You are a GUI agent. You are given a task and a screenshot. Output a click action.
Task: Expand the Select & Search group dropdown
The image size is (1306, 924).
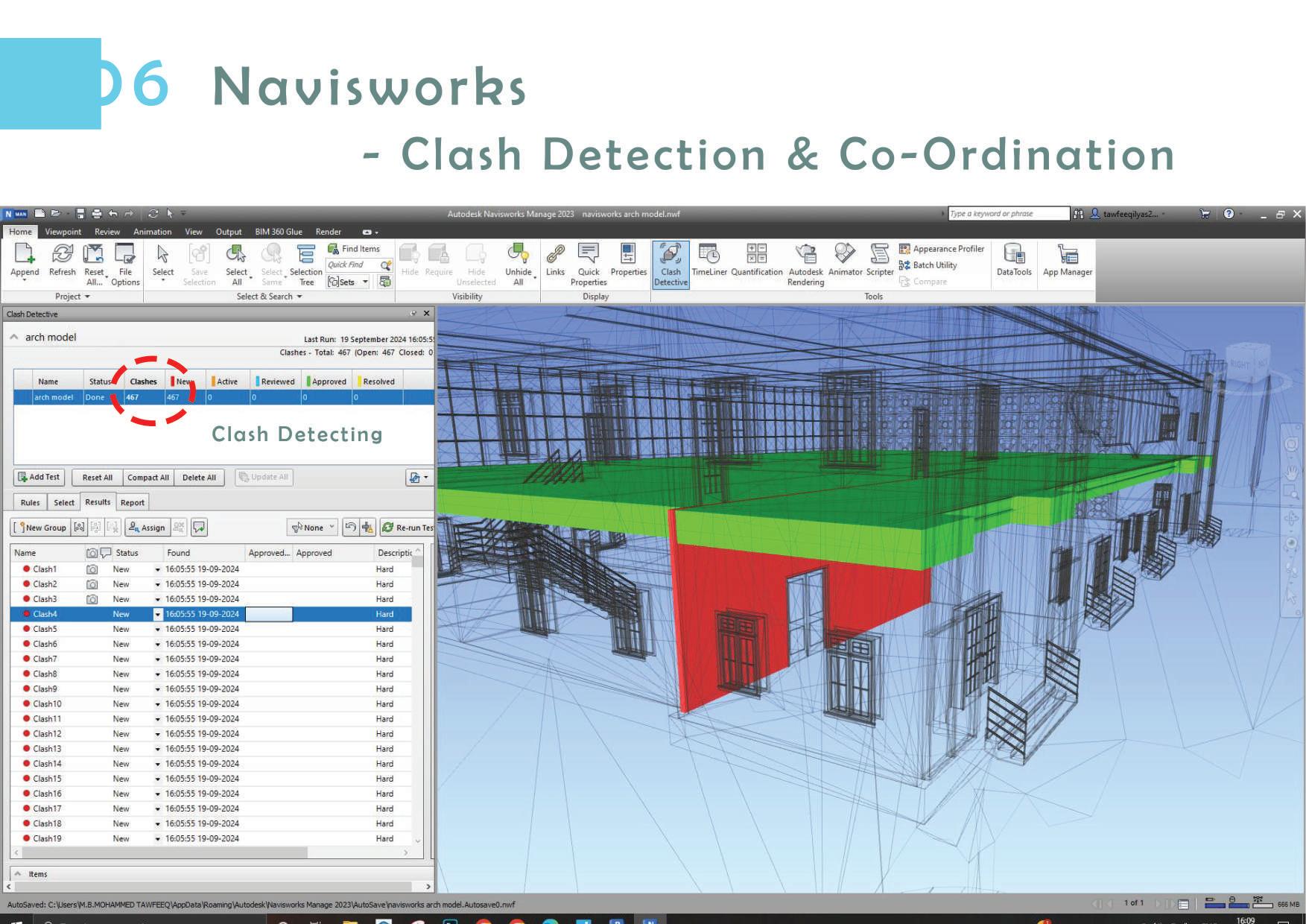click(x=270, y=296)
